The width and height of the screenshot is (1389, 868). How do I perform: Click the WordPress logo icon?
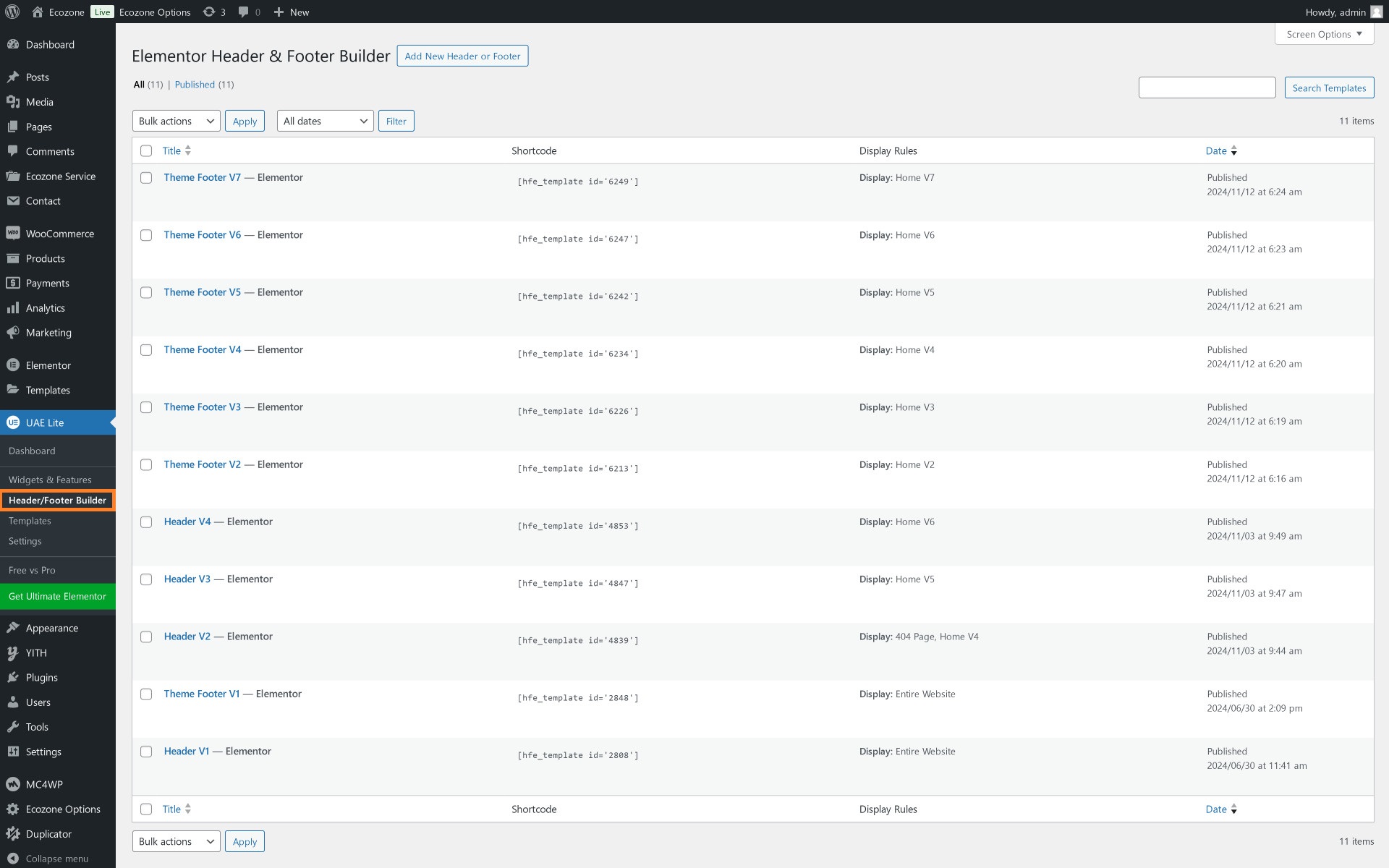coord(12,12)
